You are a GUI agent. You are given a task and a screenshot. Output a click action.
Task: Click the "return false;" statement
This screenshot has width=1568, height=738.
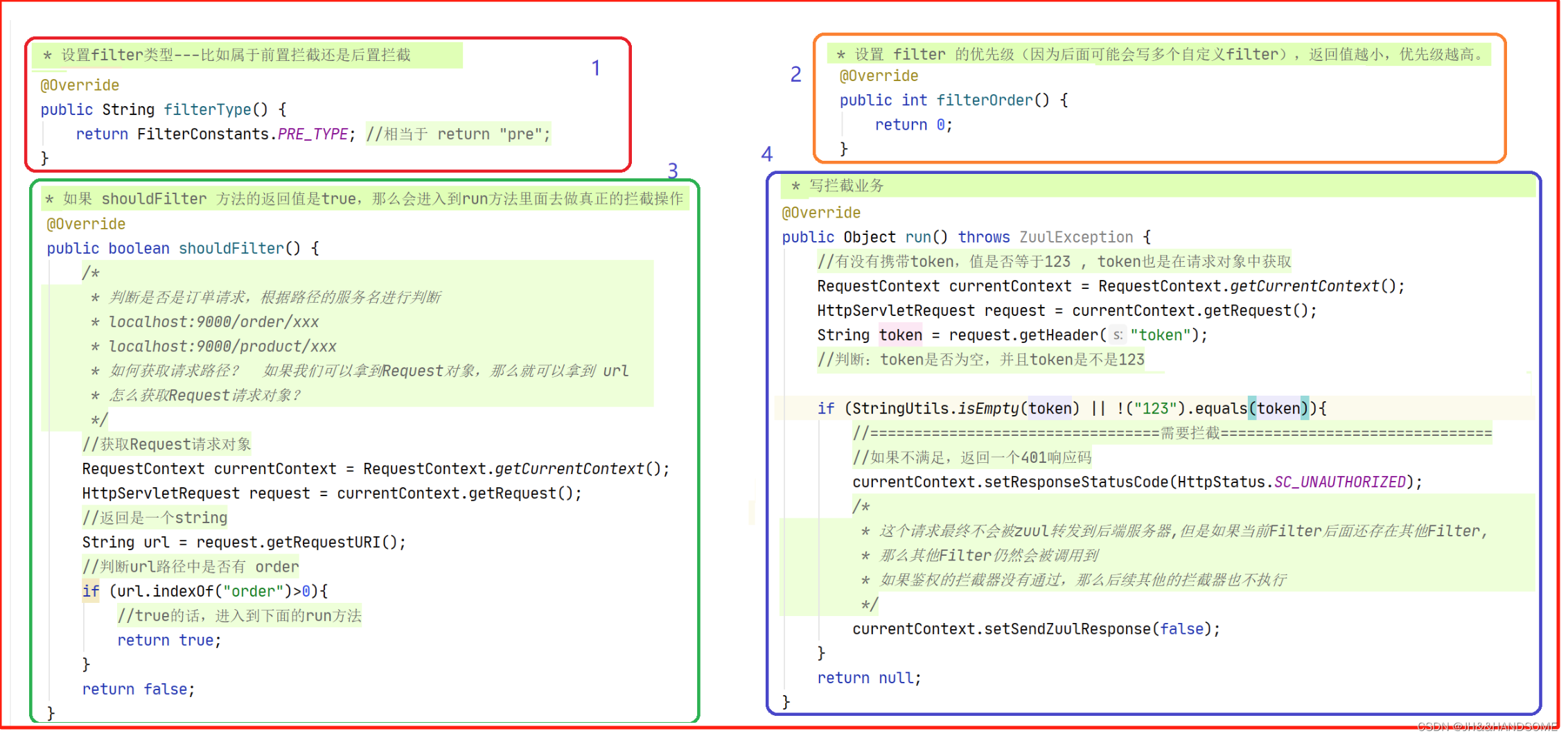pyautogui.click(x=139, y=689)
